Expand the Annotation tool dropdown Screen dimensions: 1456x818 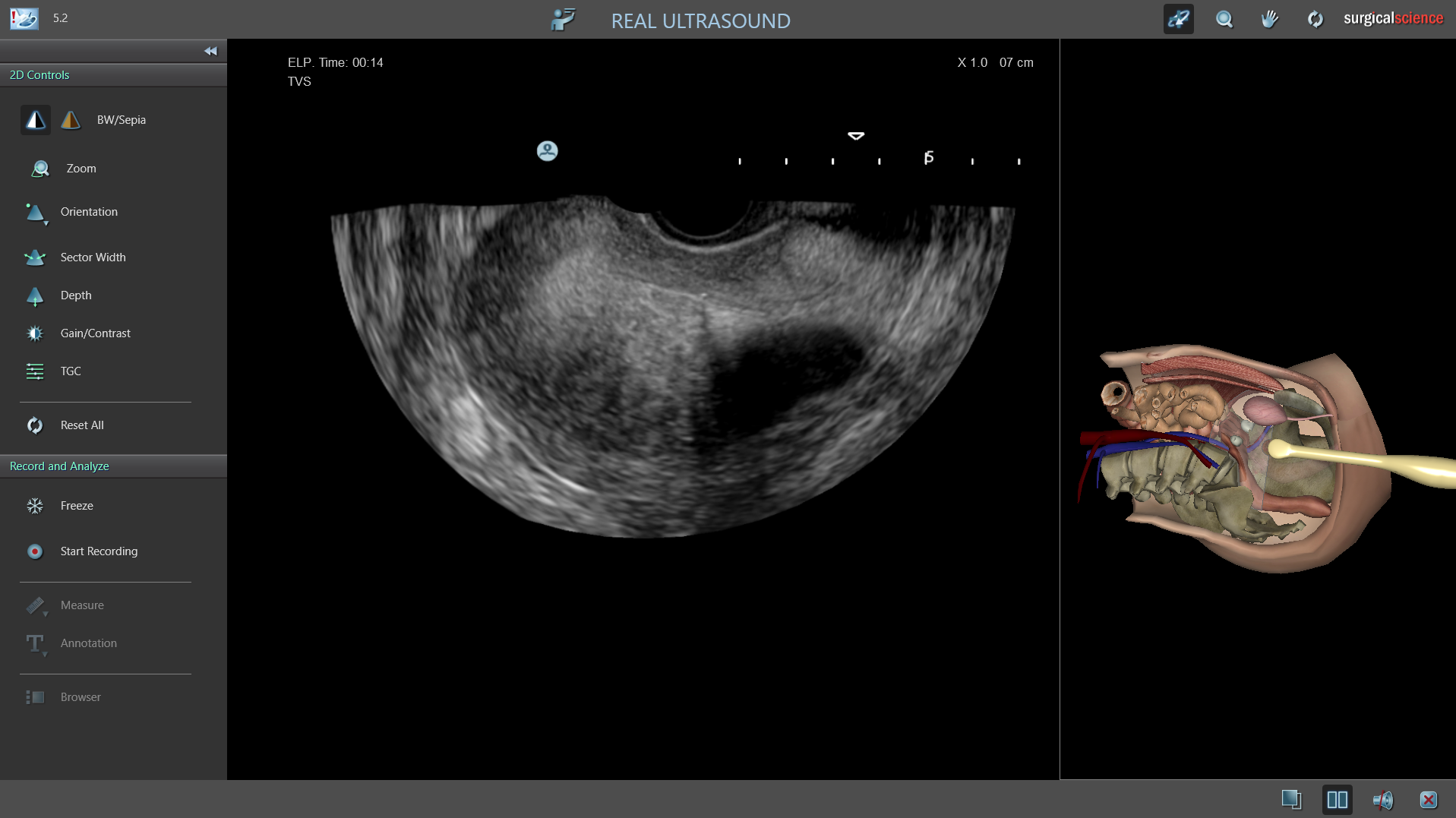pos(36,644)
